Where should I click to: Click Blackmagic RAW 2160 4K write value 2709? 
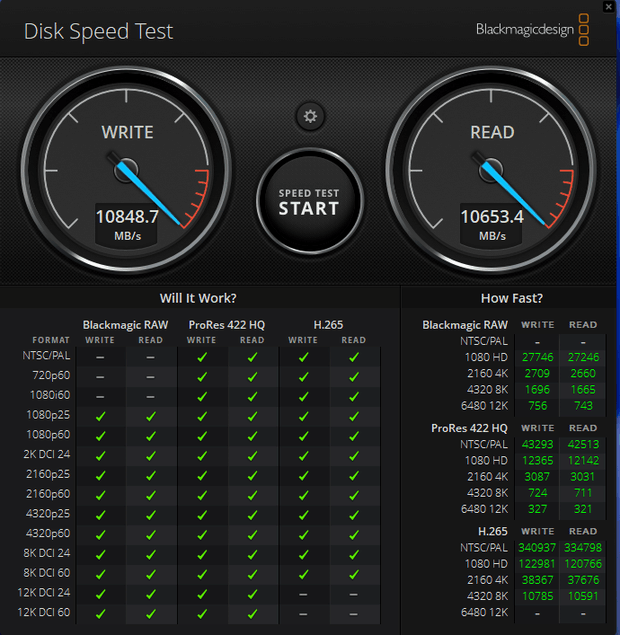[x=537, y=373]
